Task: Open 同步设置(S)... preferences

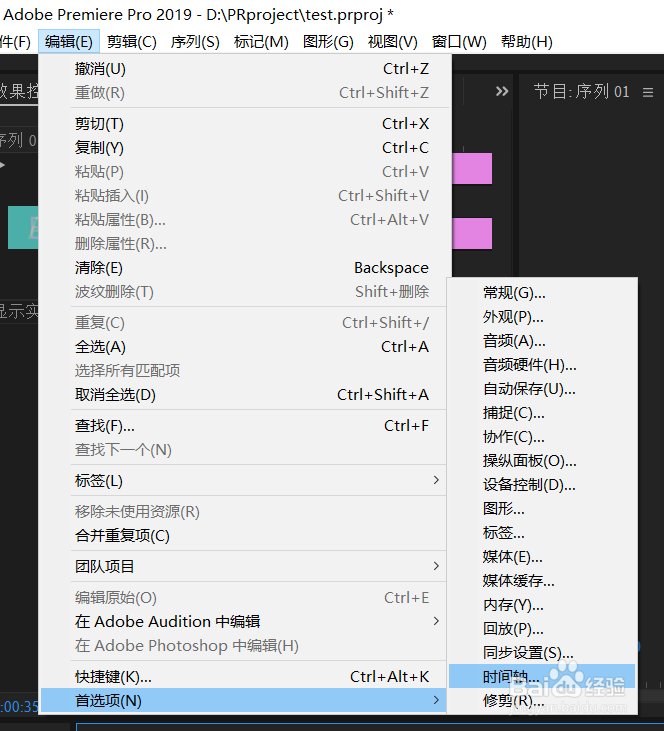Action: click(x=542, y=653)
